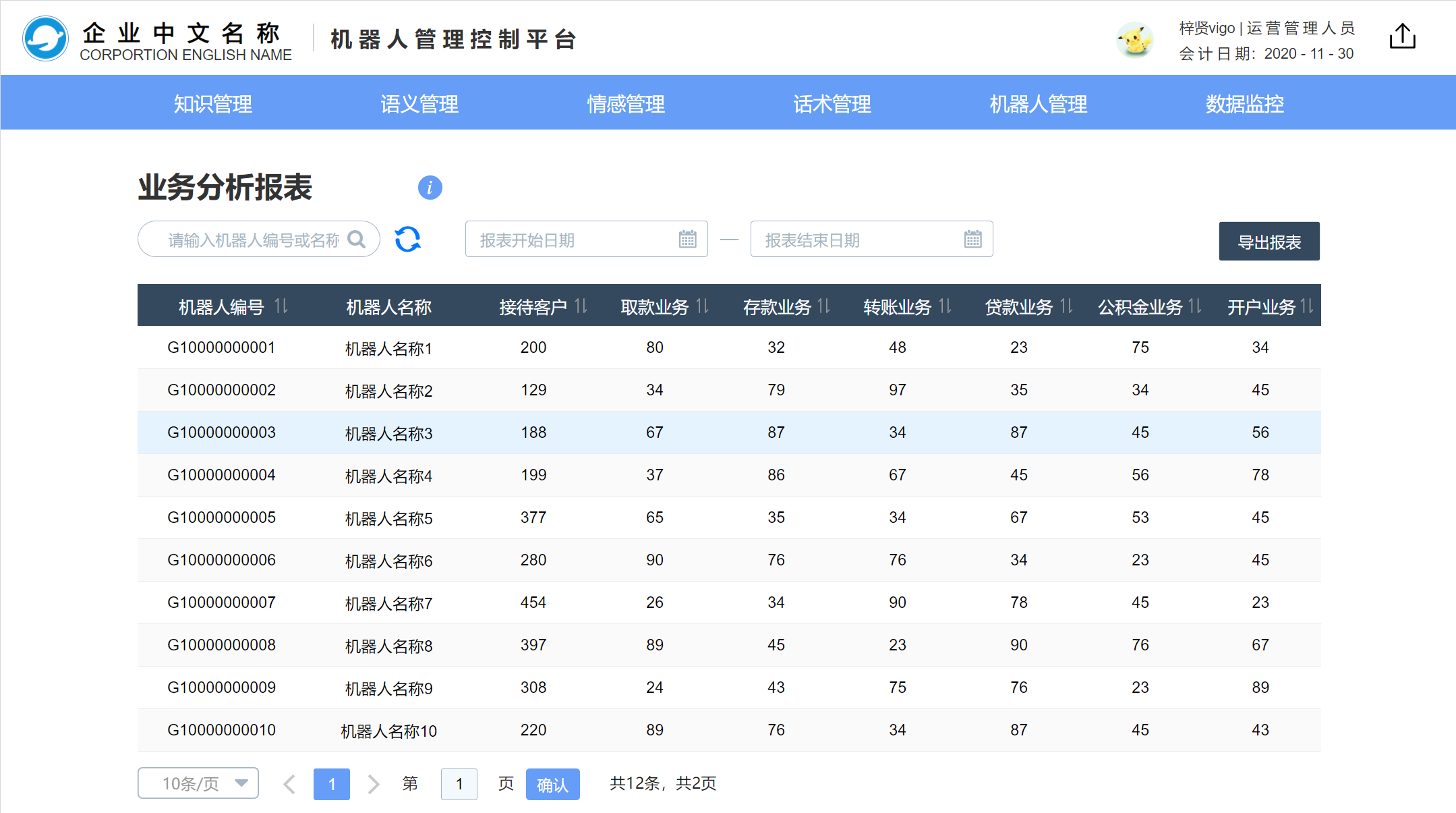Click the company logo icon

click(45, 38)
